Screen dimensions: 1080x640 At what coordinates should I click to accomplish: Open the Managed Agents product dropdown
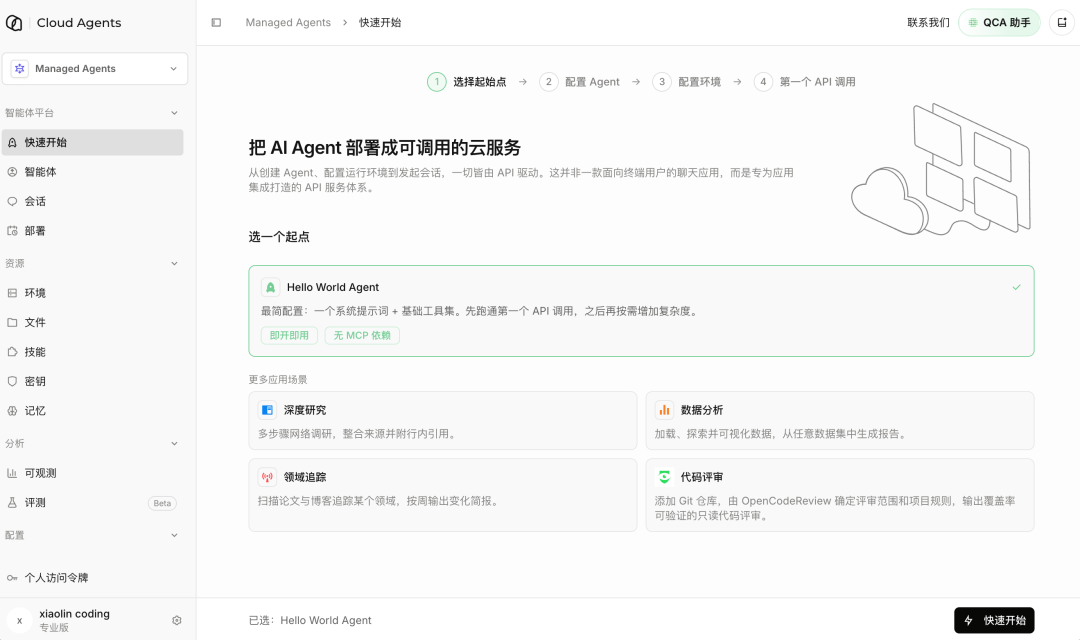(95, 69)
